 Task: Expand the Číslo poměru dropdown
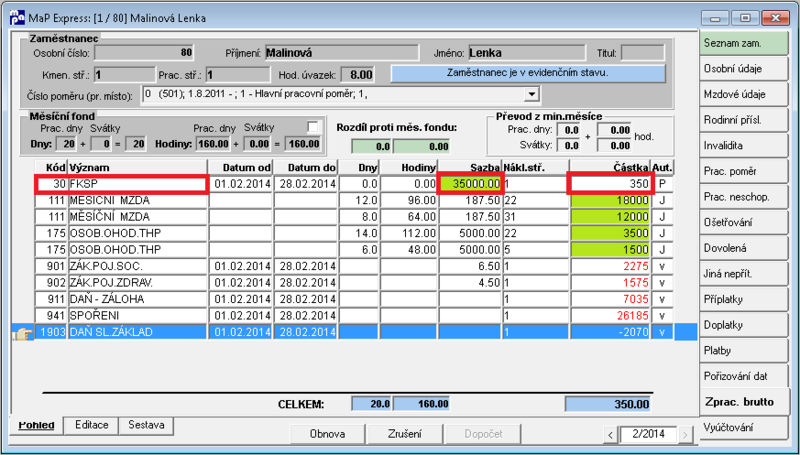(x=532, y=94)
